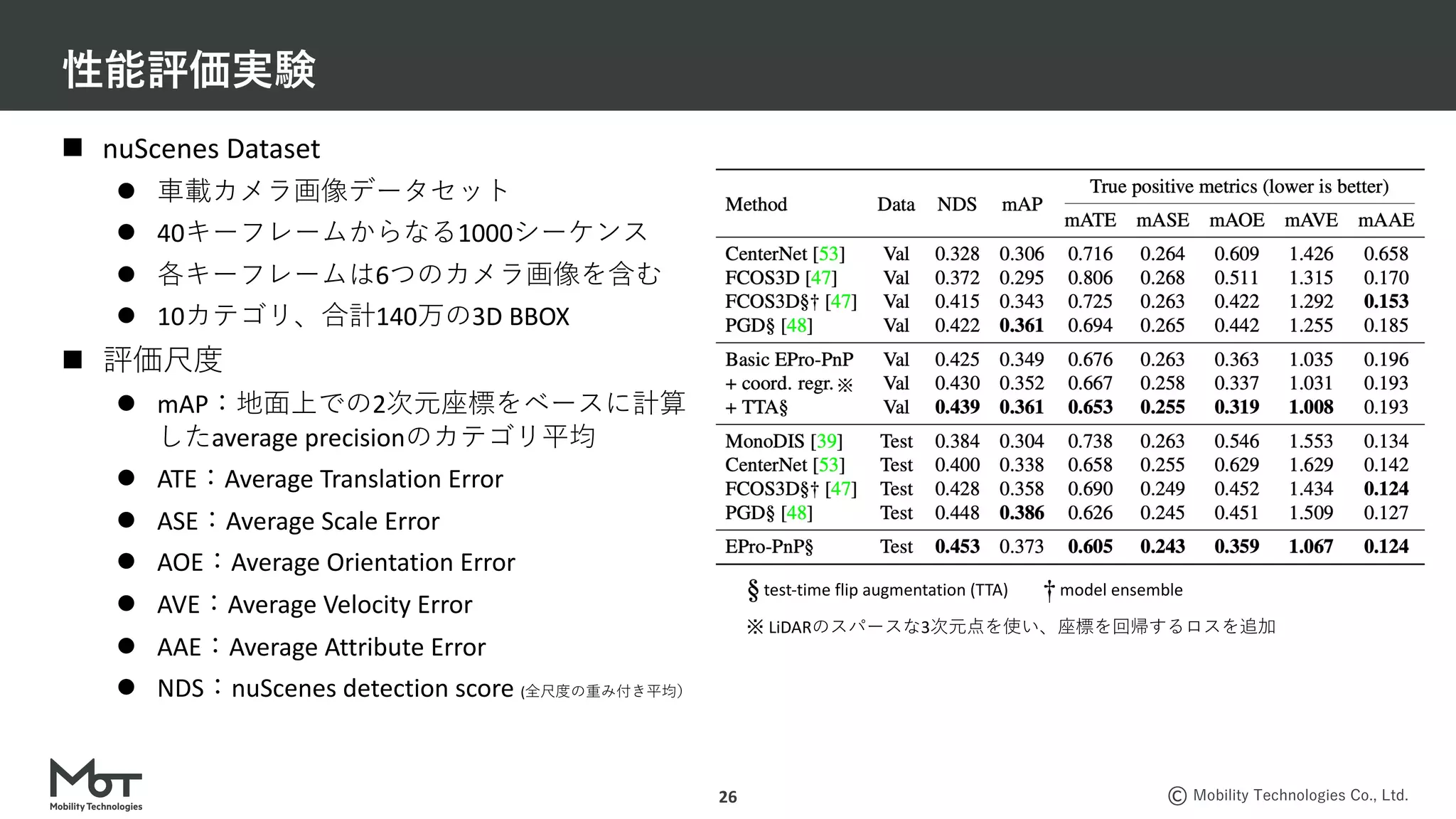Click the '§ test-time flip augmentation (TTA)' footnote
This screenshot has width=1456, height=819.
877,590
